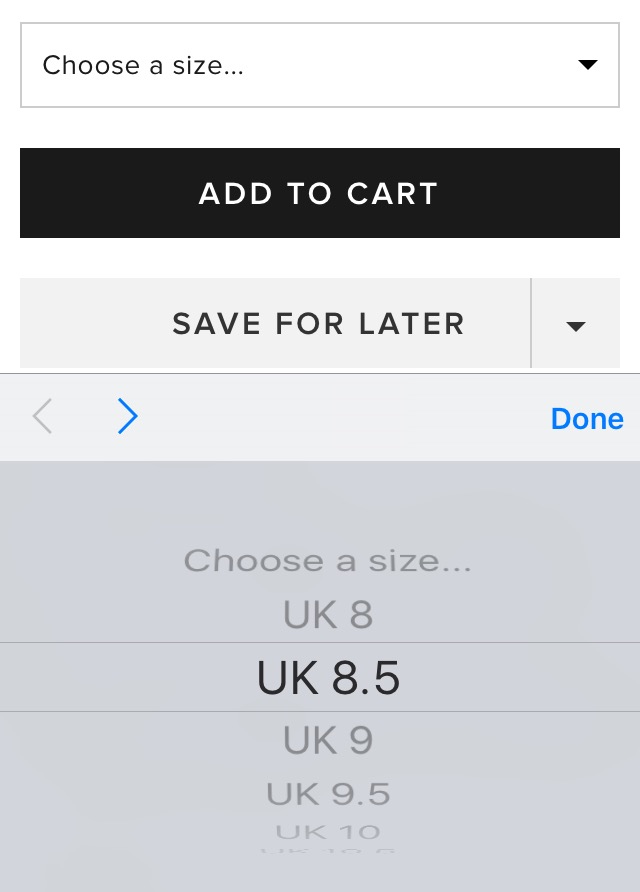Tap the partially visible option below UK 10
Viewport: 640px width, 892px height.
tap(328, 851)
